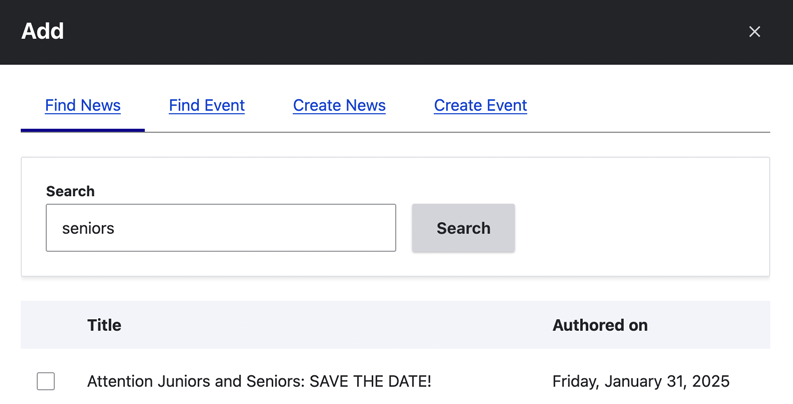Select the Create Event tab
The height and width of the screenshot is (404, 793).
coord(480,105)
